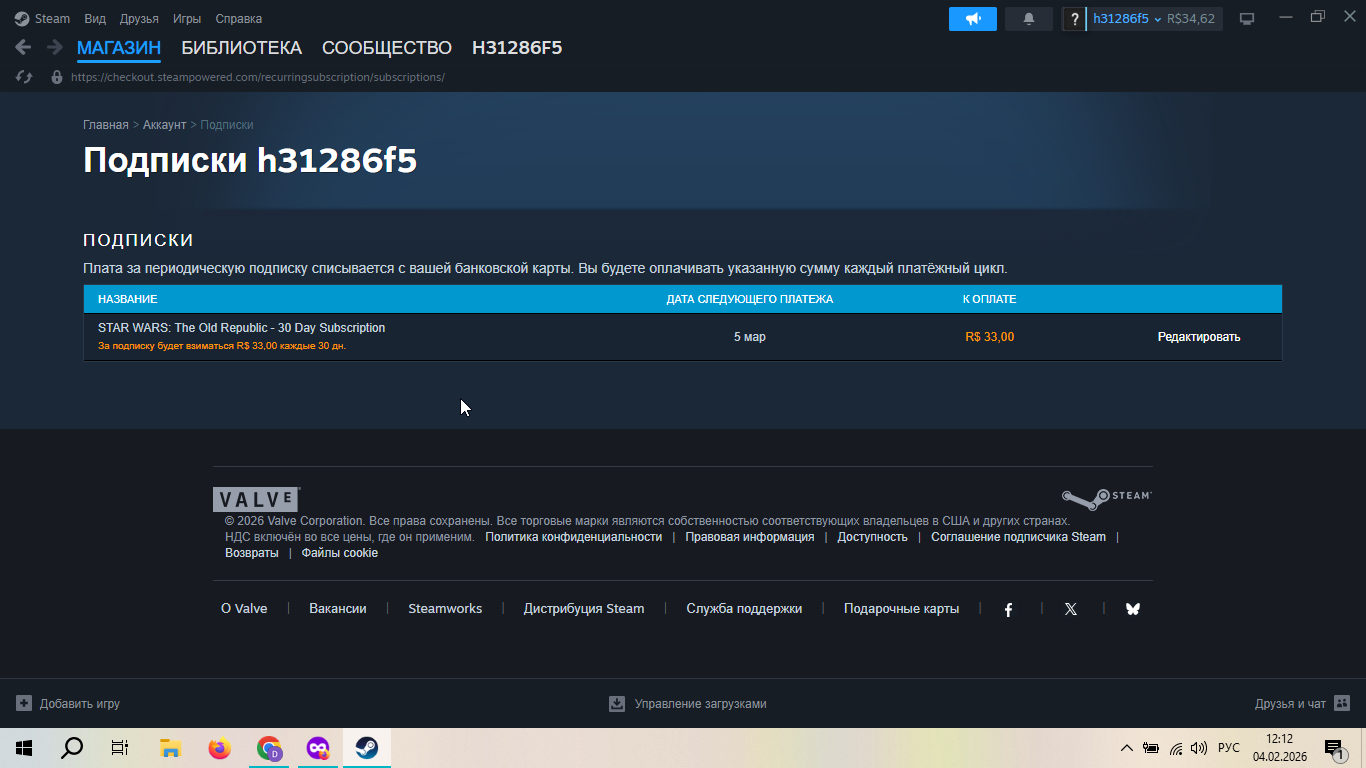Open the Вид menu
Viewport: 1366px width, 768px height.
[95, 19]
